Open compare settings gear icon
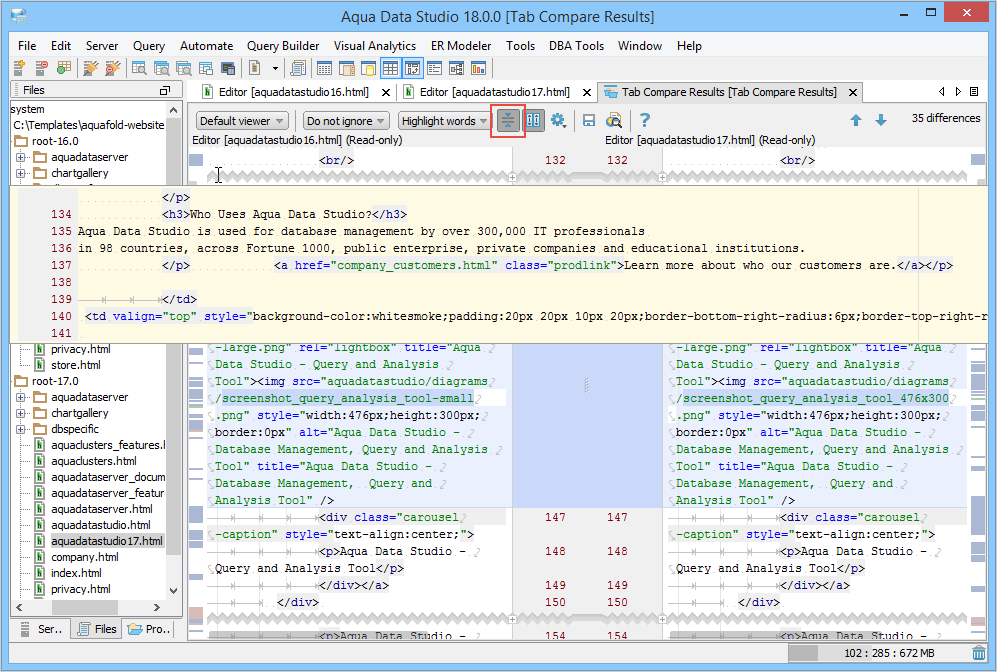The width and height of the screenshot is (997, 672). (x=558, y=121)
